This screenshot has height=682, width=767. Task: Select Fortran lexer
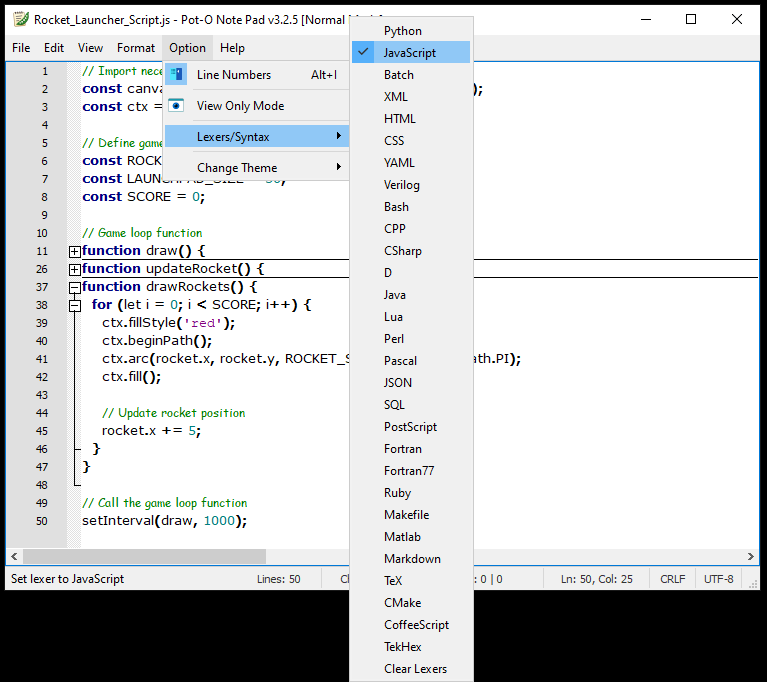click(x=411, y=449)
